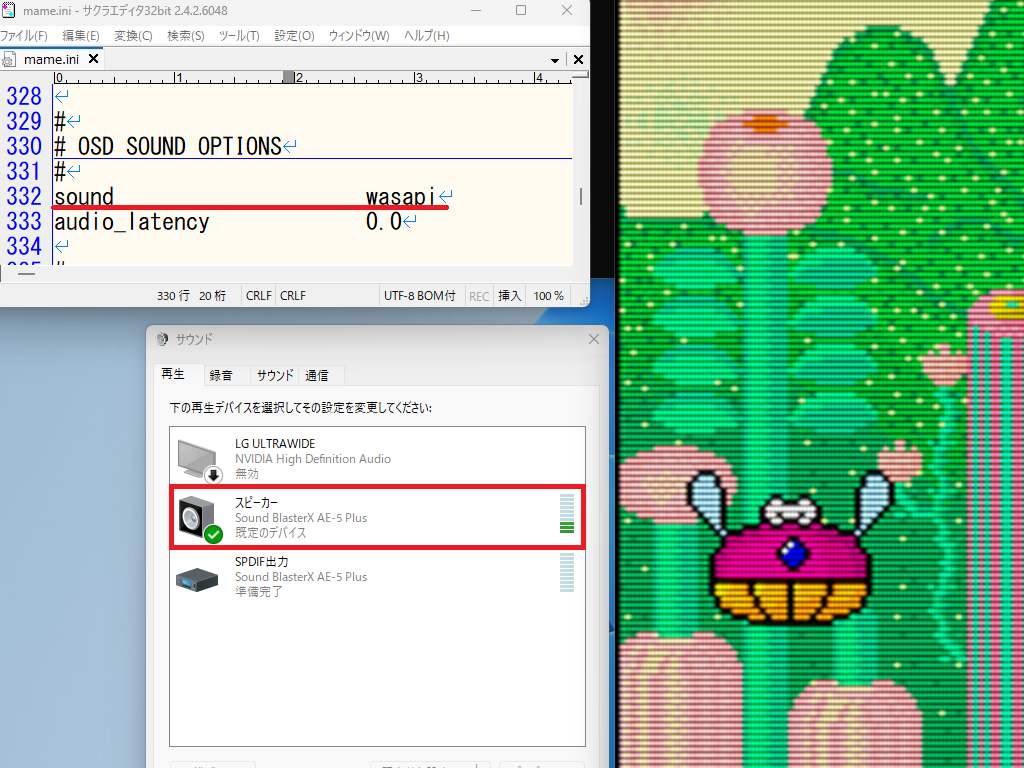Viewport: 1024px width, 768px height.
Task: Click the mame.ini tab file icon
Action: tap(10, 60)
